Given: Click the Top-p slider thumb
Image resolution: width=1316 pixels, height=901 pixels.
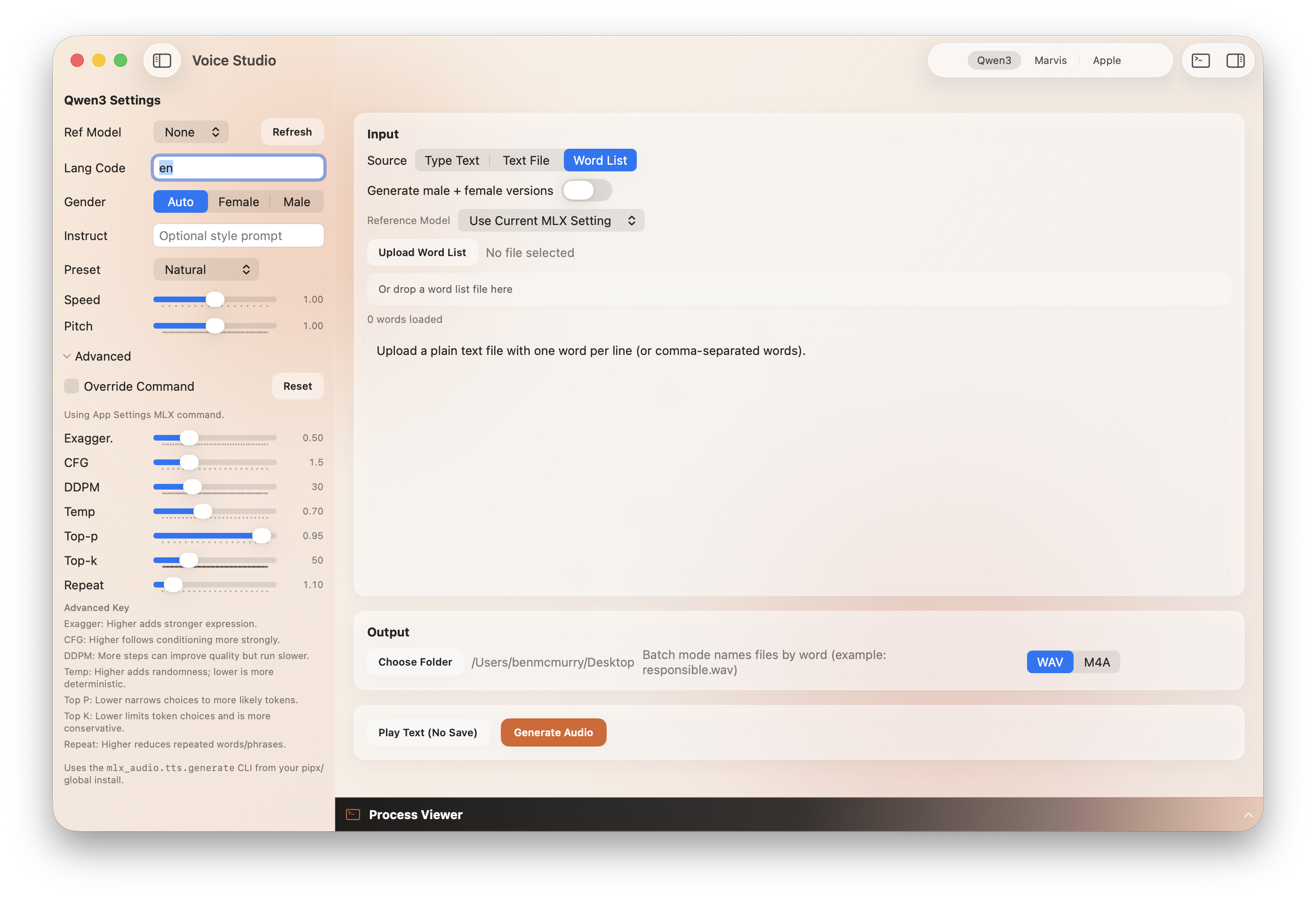Looking at the screenshot, I should 261,536.
